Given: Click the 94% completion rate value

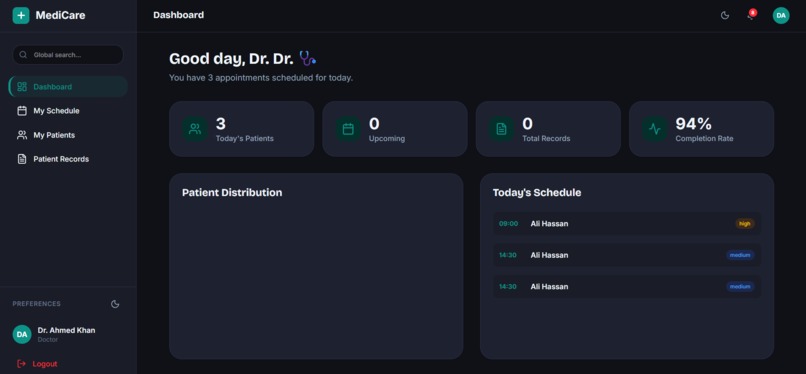Looking at the screenshot, I should [x=693, y=124].
